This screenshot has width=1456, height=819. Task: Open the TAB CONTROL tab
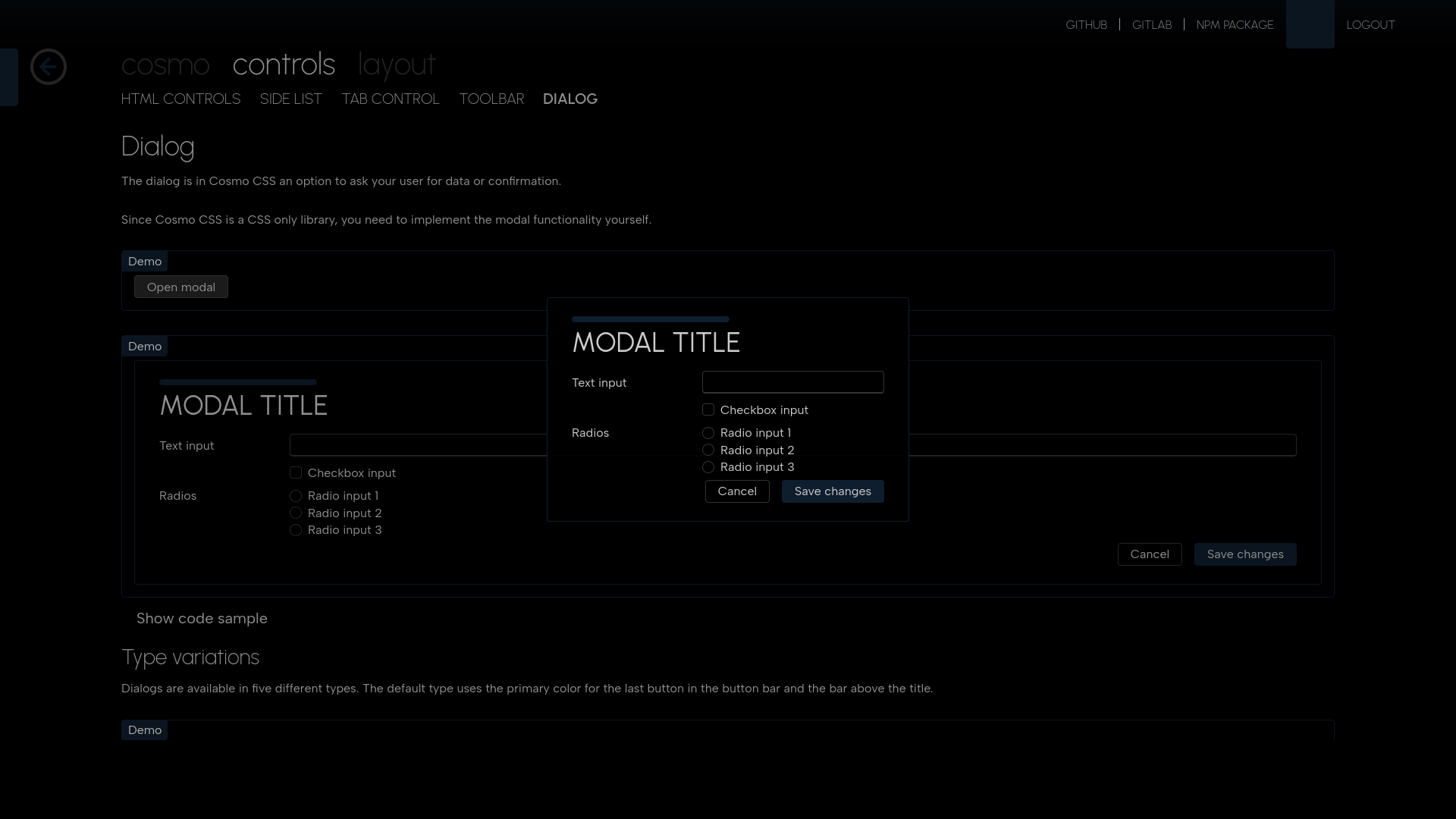[390, 99]
